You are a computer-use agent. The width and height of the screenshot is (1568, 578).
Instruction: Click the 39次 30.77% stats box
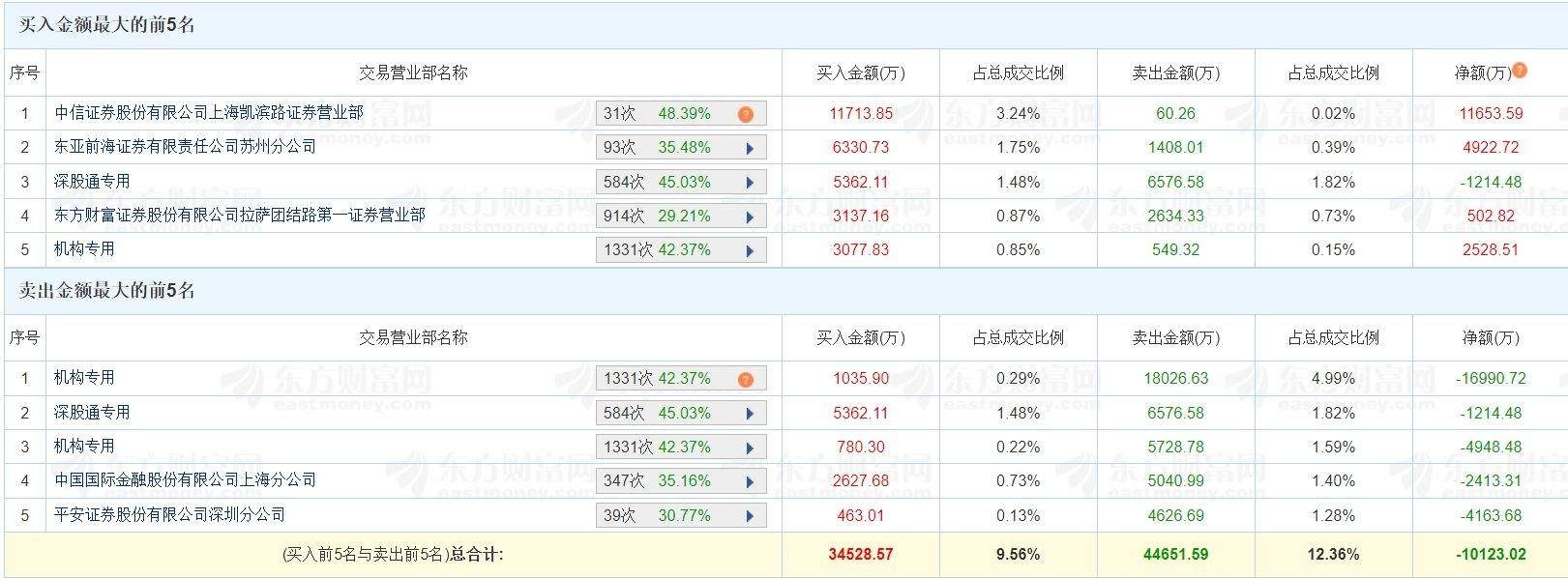point(667,516)
